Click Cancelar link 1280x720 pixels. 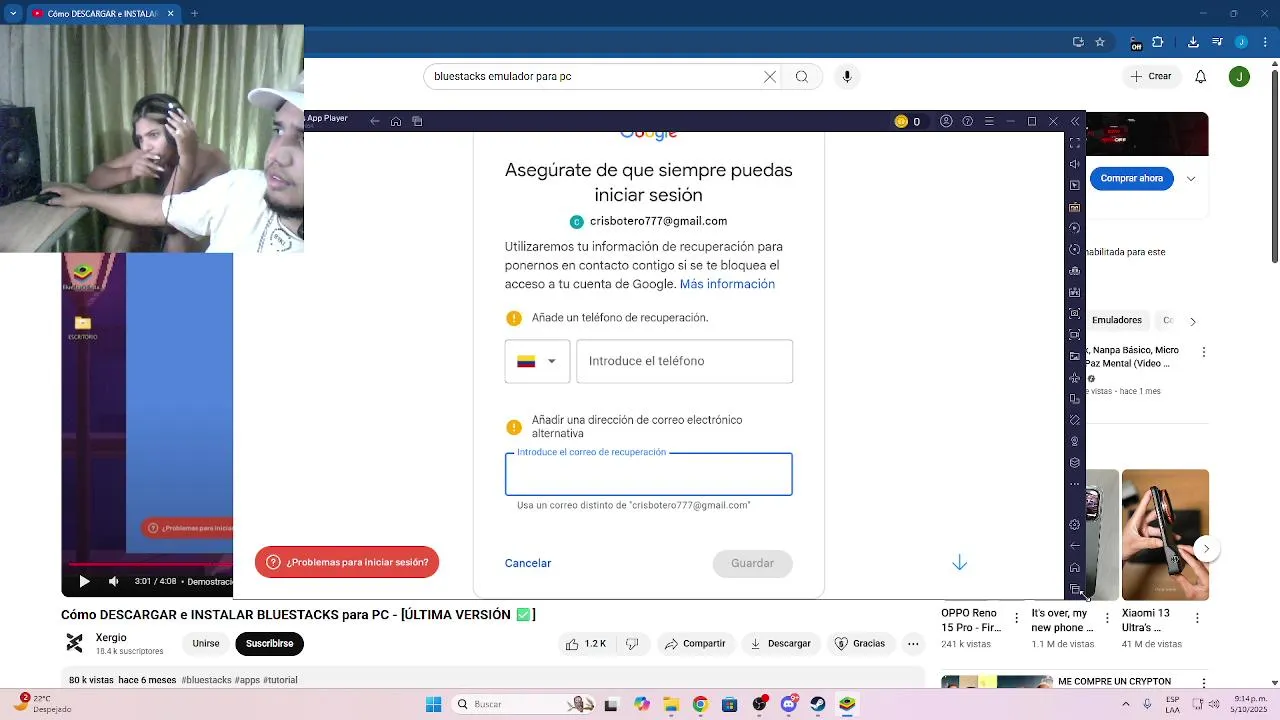pyautogui.click(x=528, y=563)
